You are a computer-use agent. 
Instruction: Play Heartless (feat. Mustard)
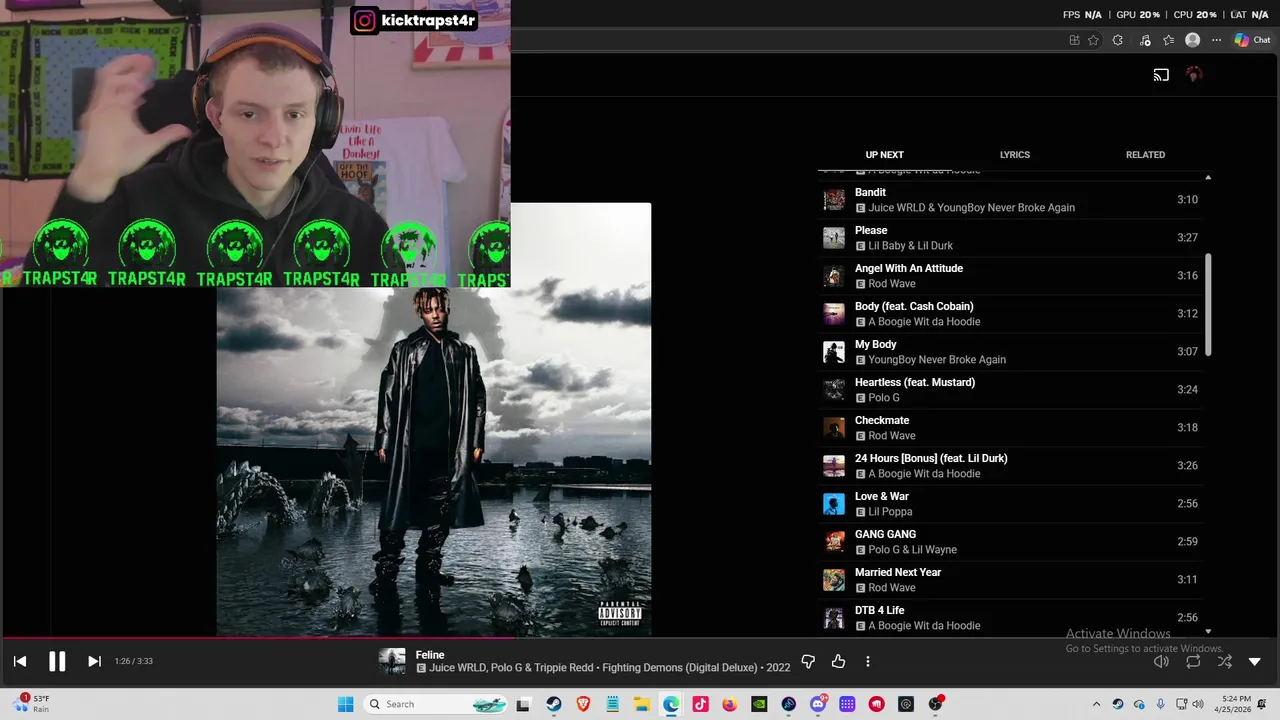pyautogui.click(x=1010, y=390)
